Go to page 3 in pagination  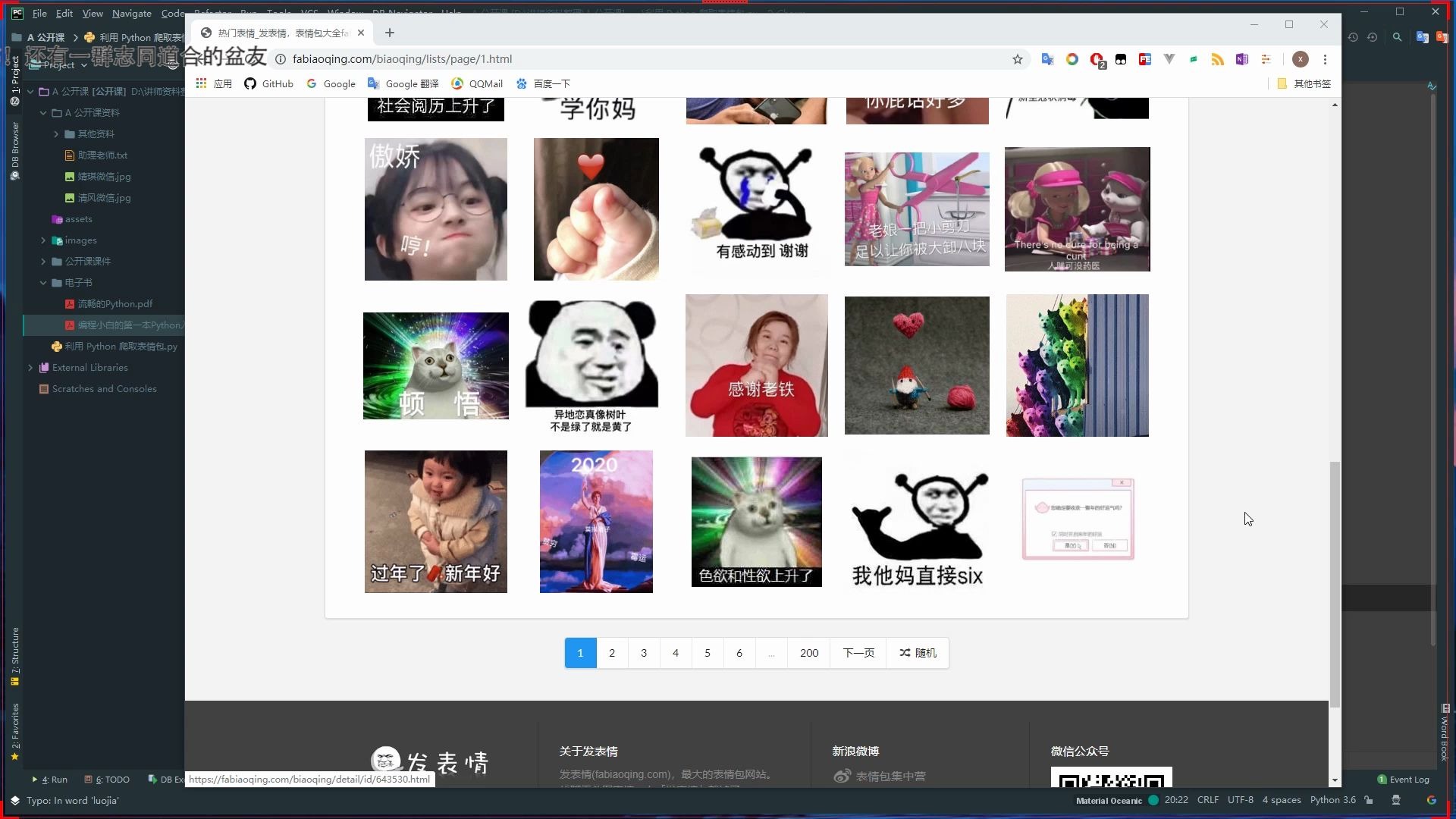pyautogui.click(x=644, y=653)
